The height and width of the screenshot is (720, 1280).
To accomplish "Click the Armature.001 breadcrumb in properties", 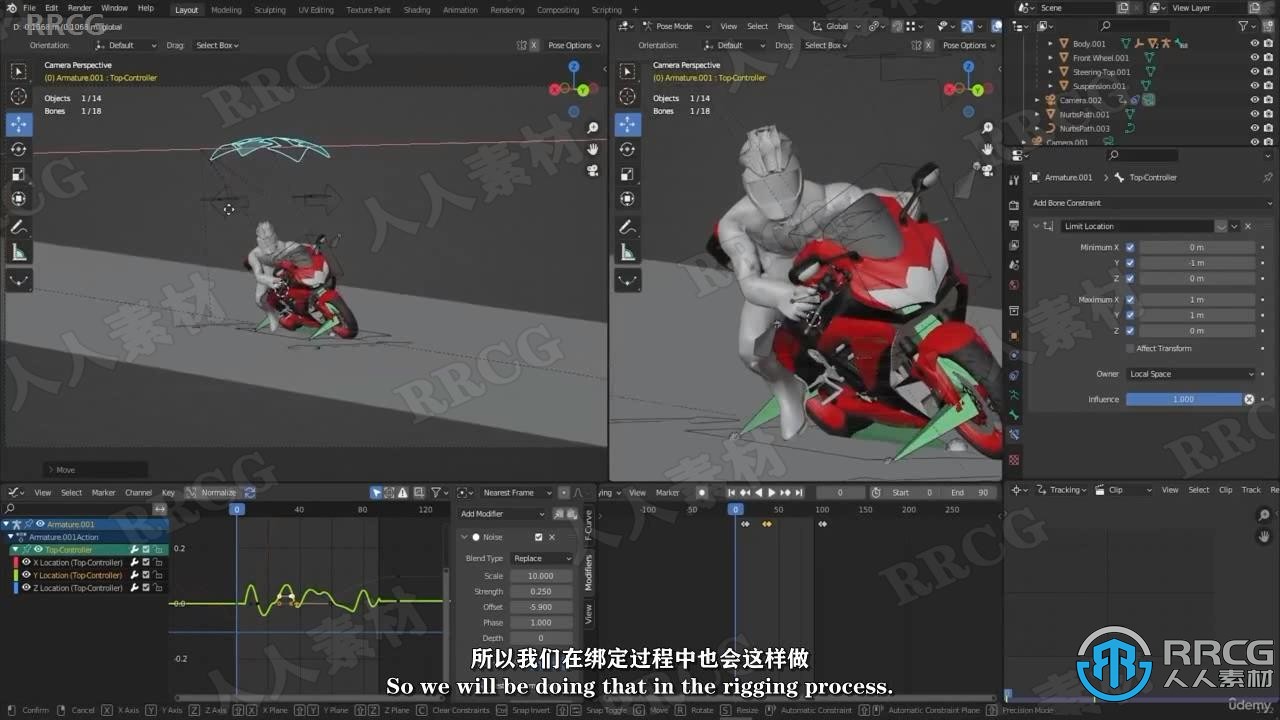I will [x=1069, y=177].
